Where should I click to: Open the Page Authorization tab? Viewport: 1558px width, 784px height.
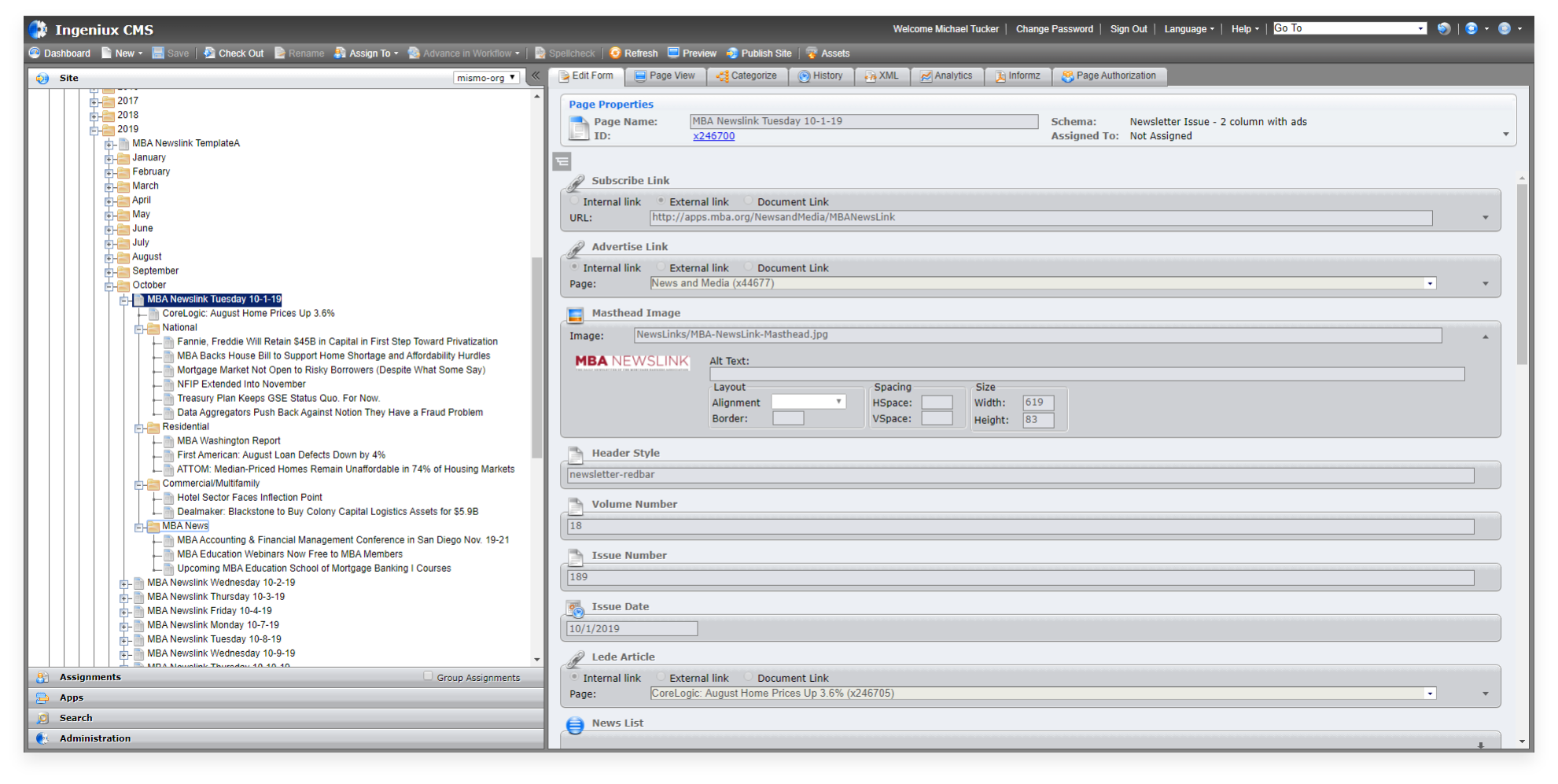[x=1109, y=76]
